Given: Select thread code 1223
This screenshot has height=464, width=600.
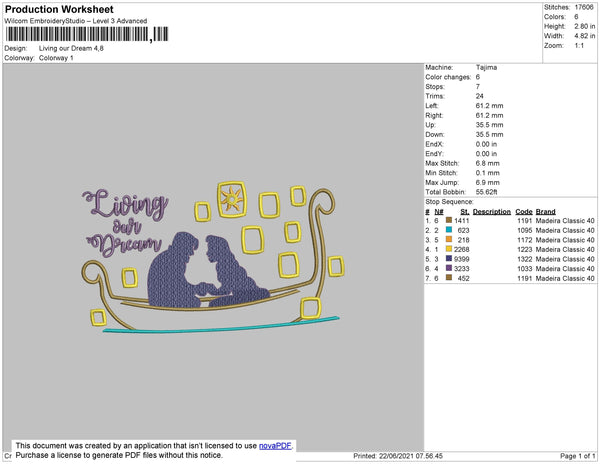Looking at the screenshot, I should 525,249.
